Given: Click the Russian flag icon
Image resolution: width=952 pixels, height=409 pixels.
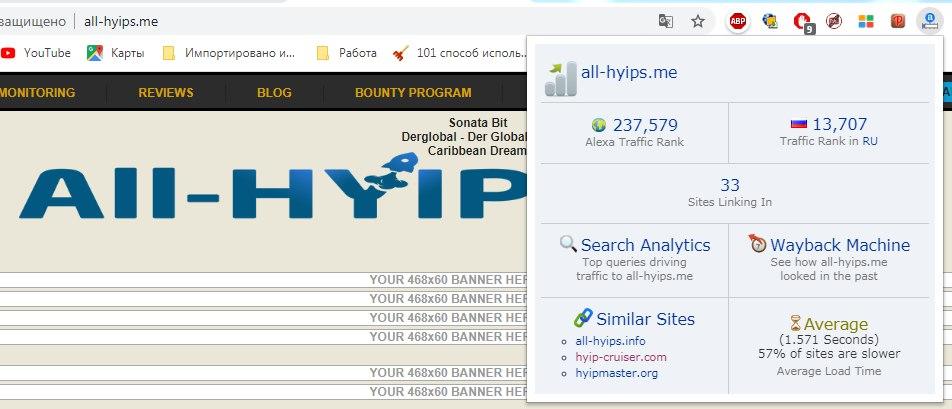Looking at the screenshot, I should pos(798,124).
